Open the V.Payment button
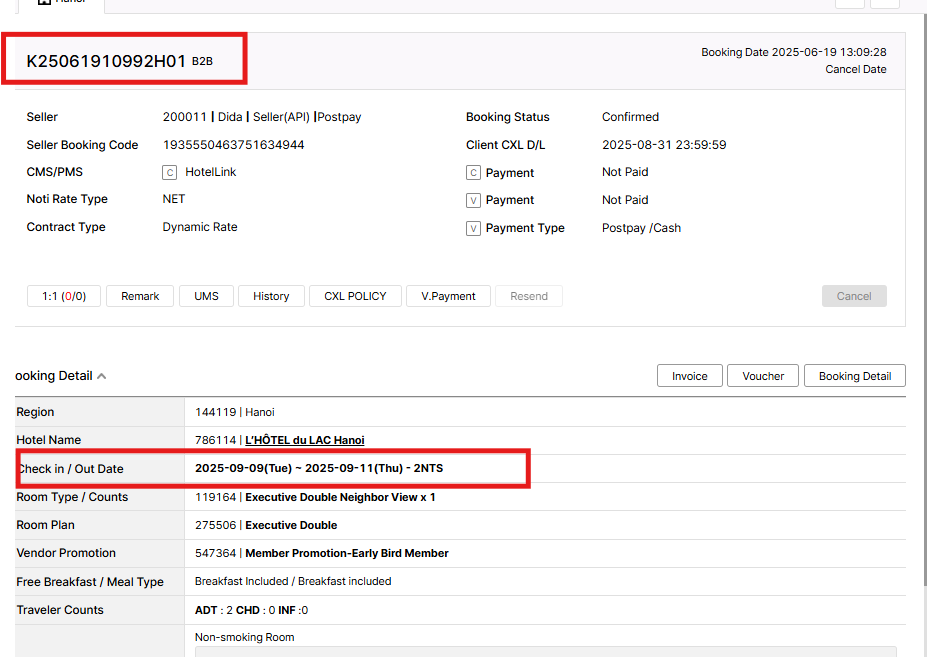This screenshot has width=927, height=657. (x=449, y=296)
